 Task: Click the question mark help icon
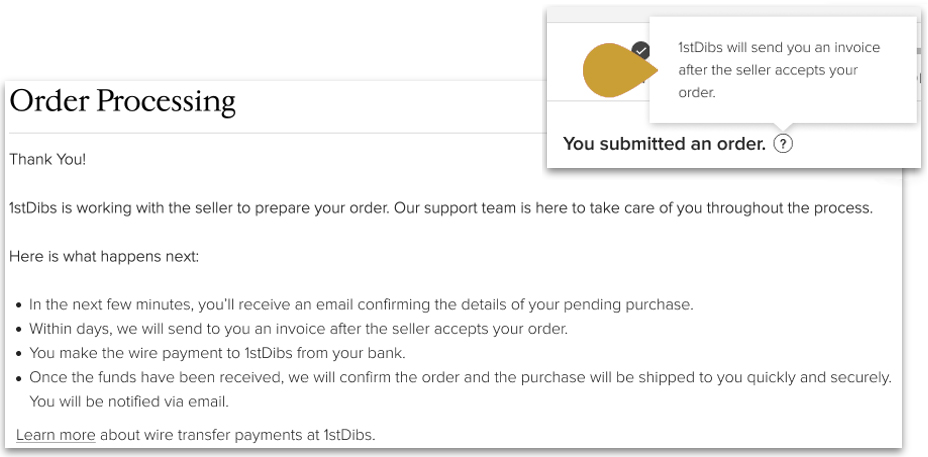783,144
